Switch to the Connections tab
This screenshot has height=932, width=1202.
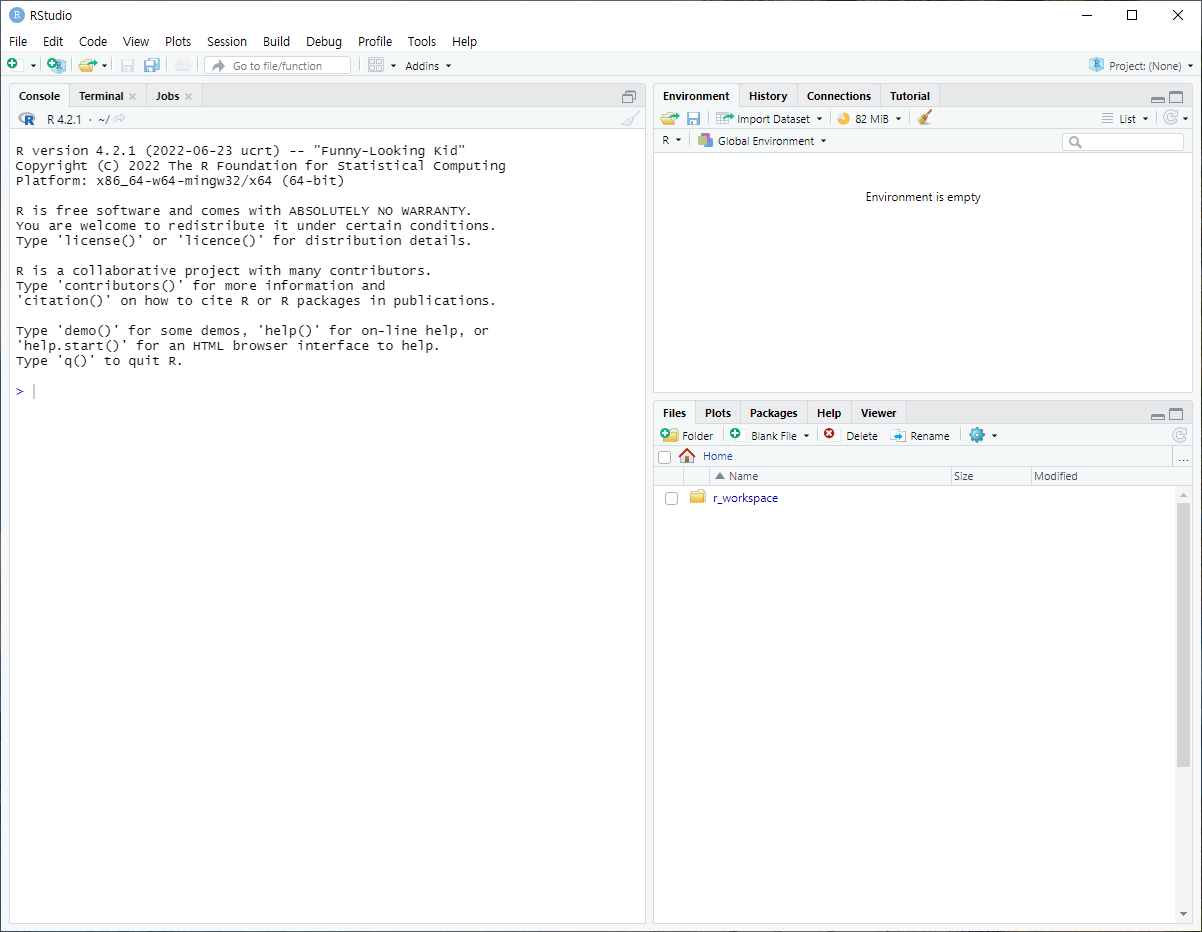click(839, 96)
